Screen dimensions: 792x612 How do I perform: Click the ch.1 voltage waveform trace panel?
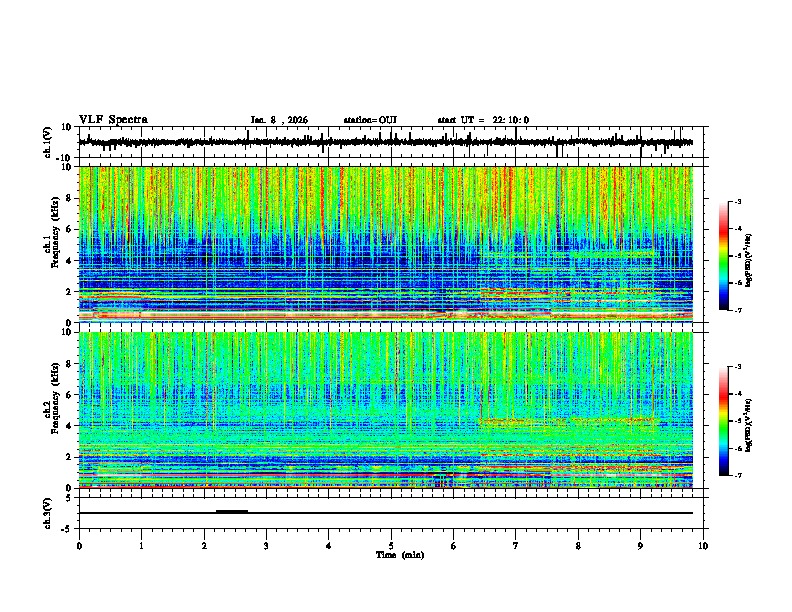pyautogui.click(x=393, y=142)
